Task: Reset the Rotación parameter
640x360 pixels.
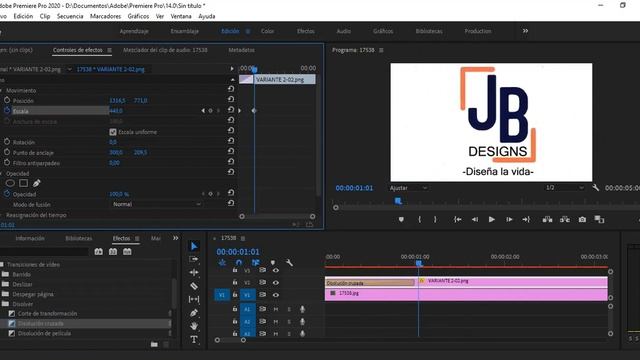Action: point(231,141)
